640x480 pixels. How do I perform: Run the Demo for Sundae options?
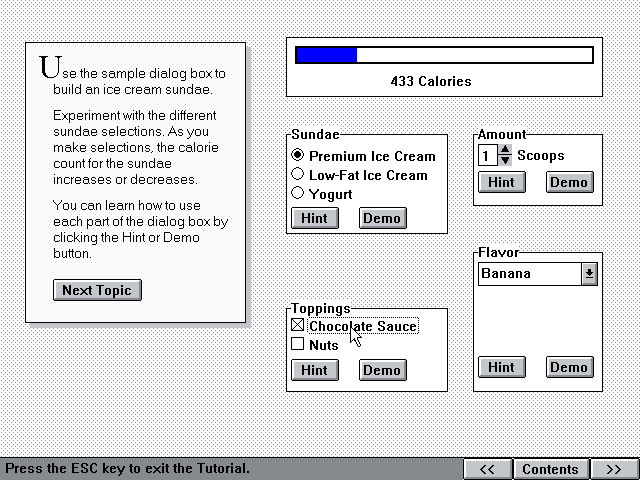click(x=382, y=218)
